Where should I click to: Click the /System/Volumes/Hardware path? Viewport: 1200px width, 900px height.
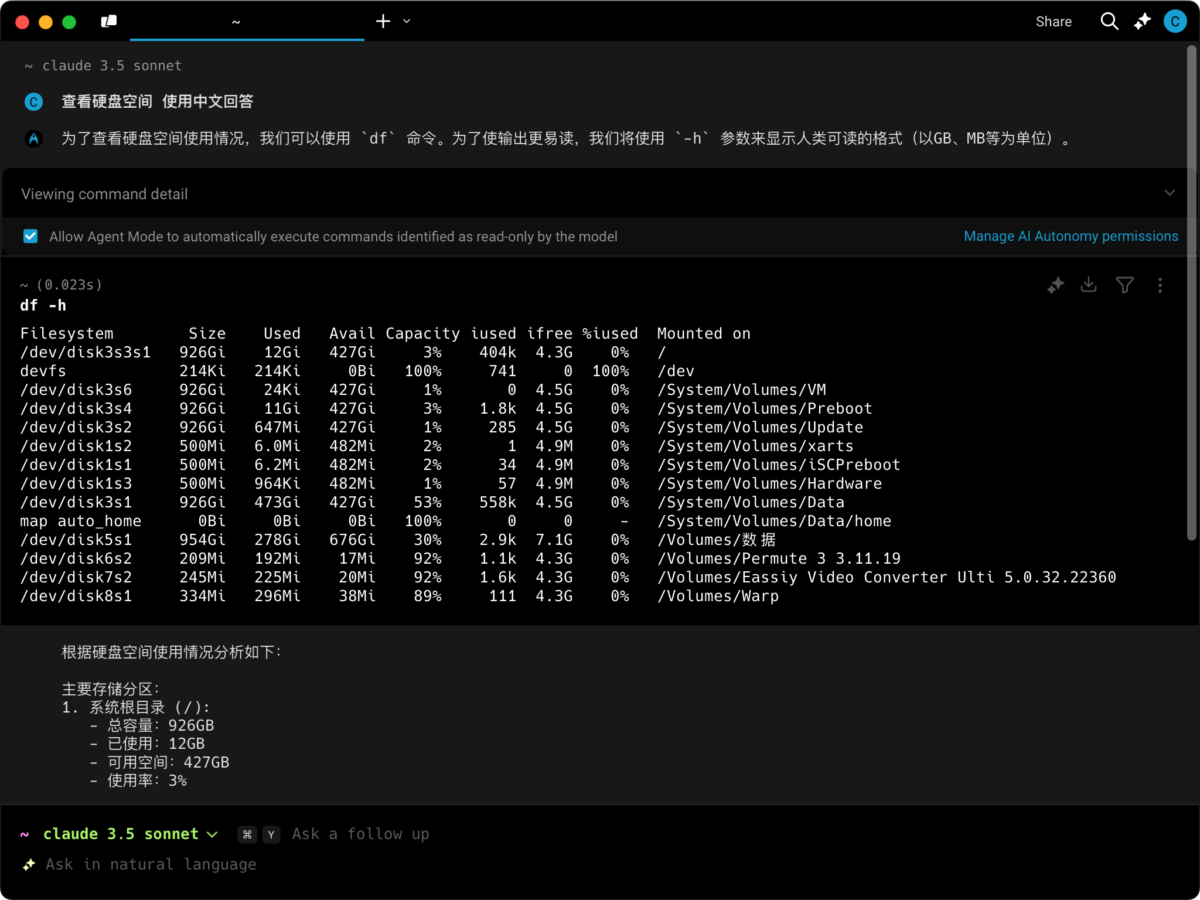[x=770, y=483]
